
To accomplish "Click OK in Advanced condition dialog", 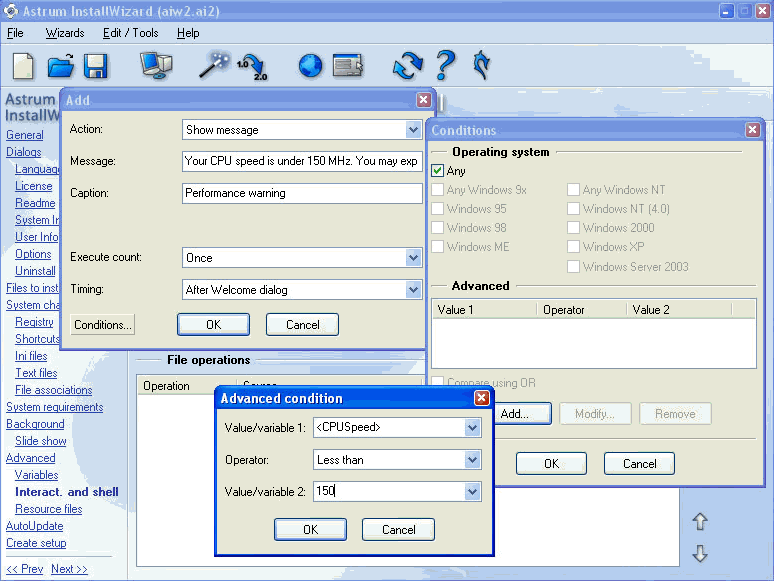I will (x=310, y=530).
